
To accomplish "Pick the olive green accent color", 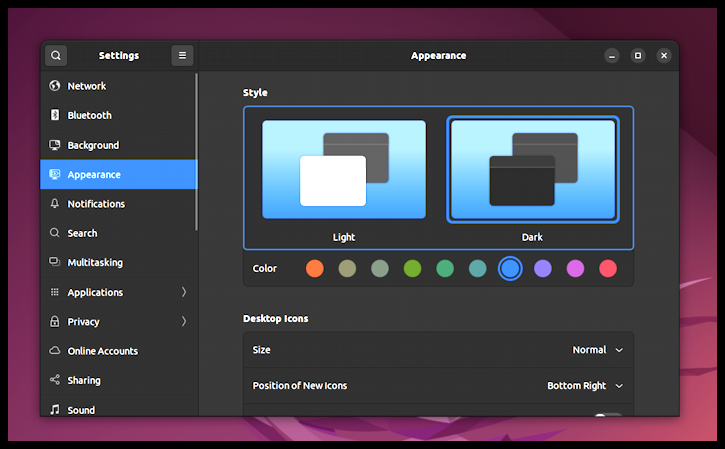I will 412,268.
